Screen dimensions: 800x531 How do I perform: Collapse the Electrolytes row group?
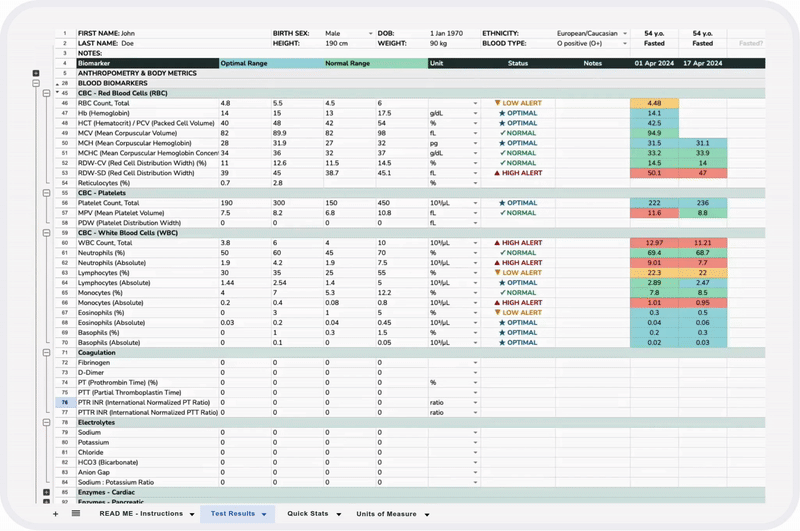(46, 422)
